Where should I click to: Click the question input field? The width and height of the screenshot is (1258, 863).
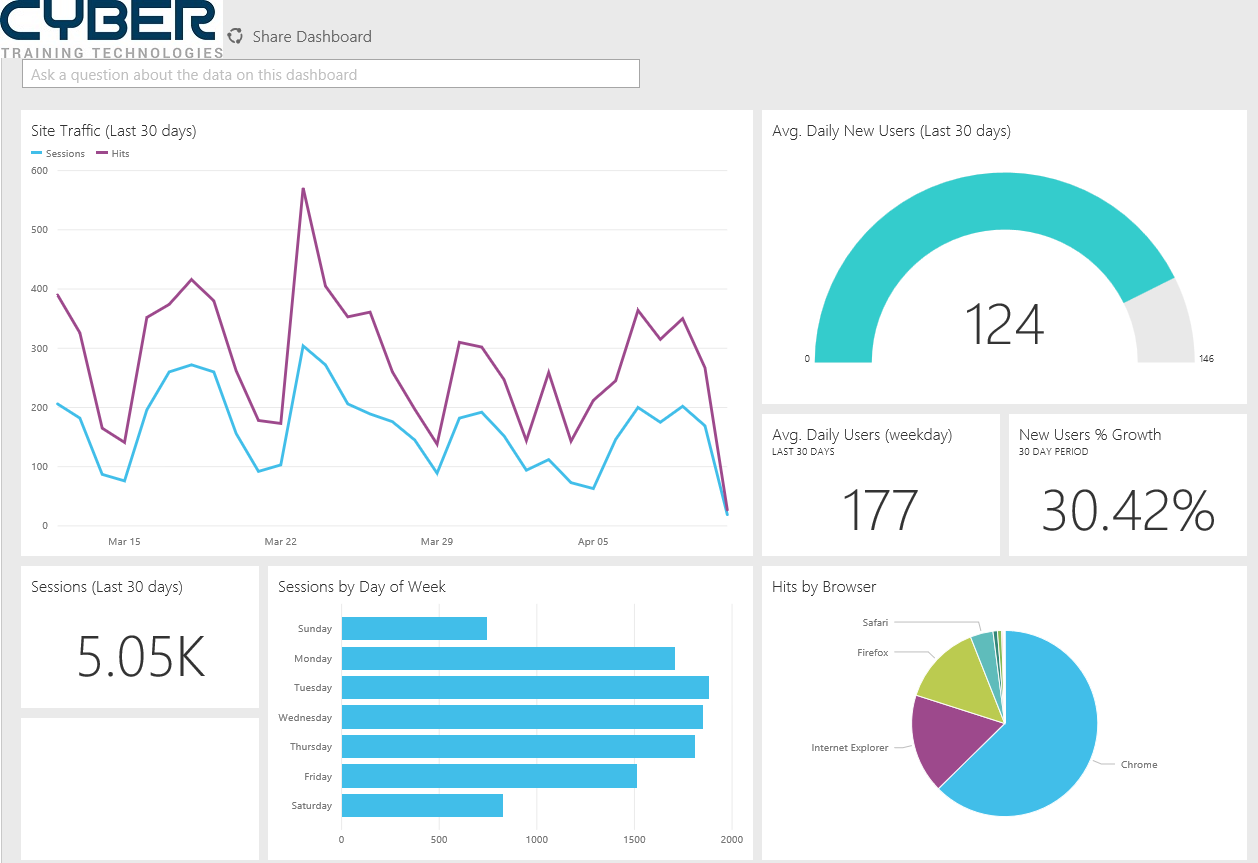point(330,73)
